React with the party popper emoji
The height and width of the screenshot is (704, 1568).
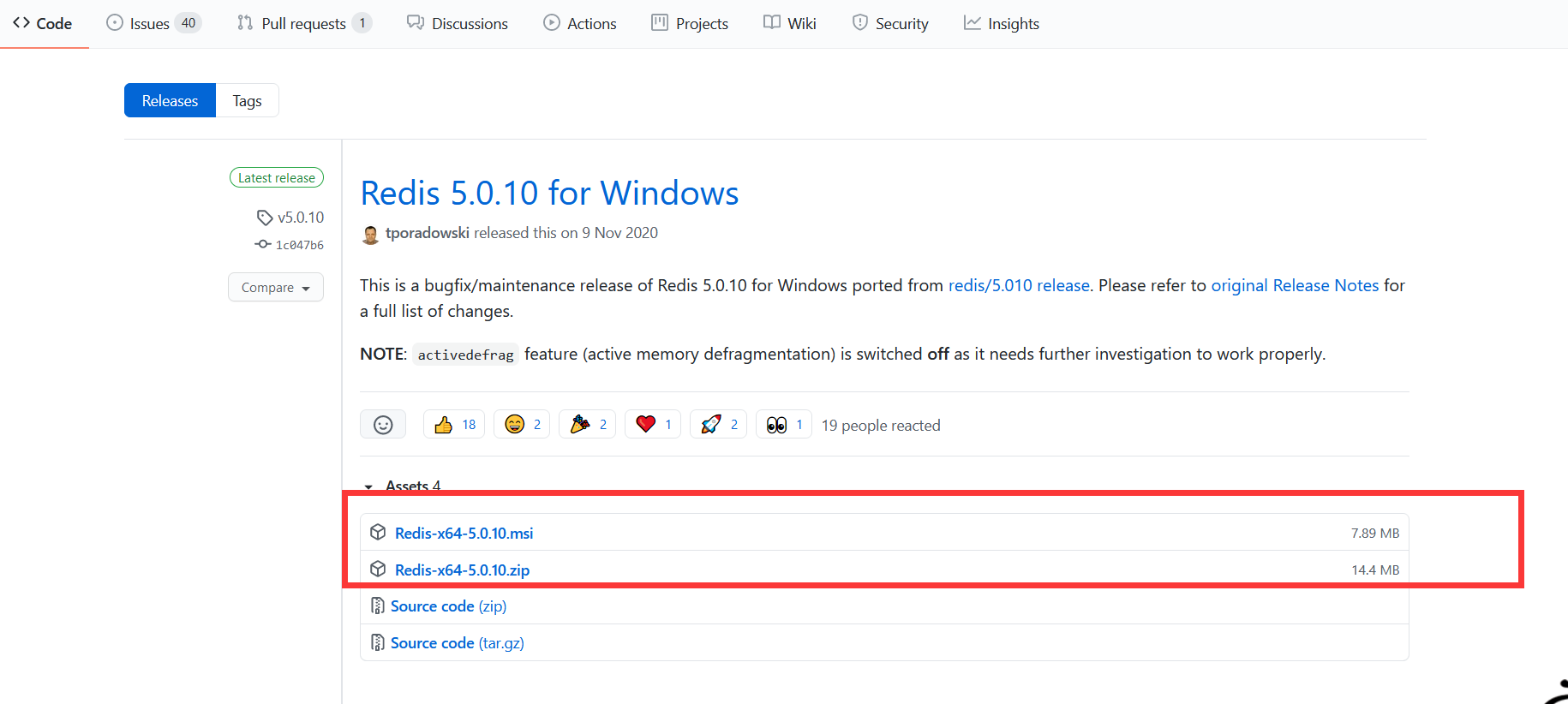[588, 424]
